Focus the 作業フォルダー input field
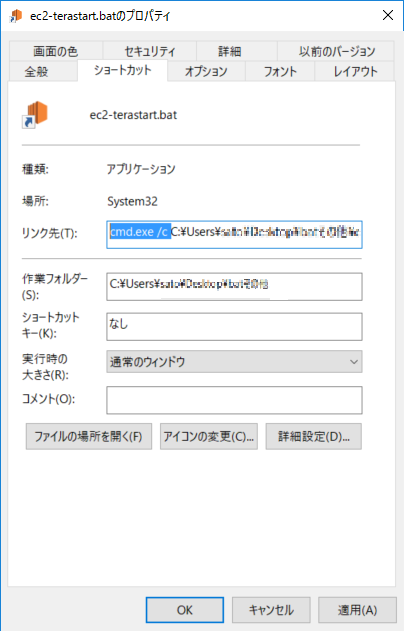 (234, 287)
